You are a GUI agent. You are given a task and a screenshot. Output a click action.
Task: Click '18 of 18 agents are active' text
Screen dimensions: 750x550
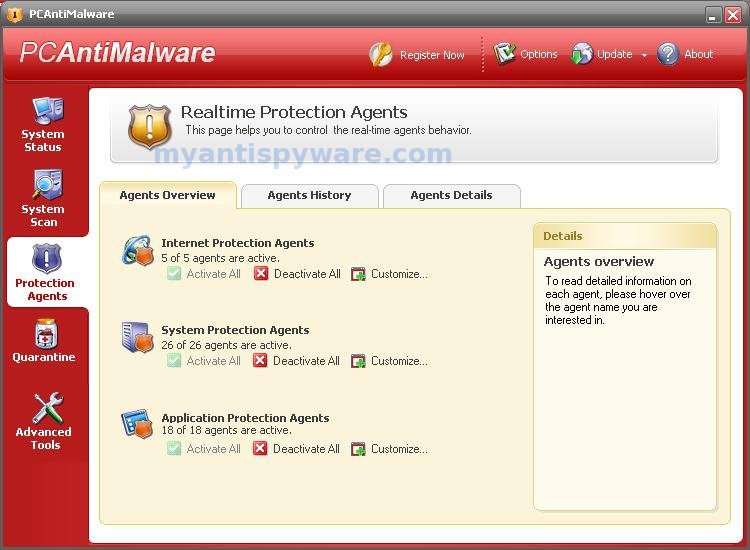(x=226, y=430)
